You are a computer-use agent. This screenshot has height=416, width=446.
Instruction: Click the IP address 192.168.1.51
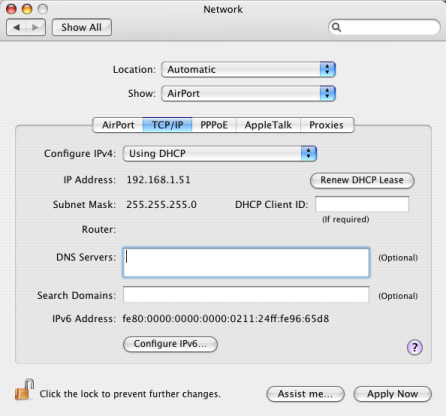tap(158, 180)
